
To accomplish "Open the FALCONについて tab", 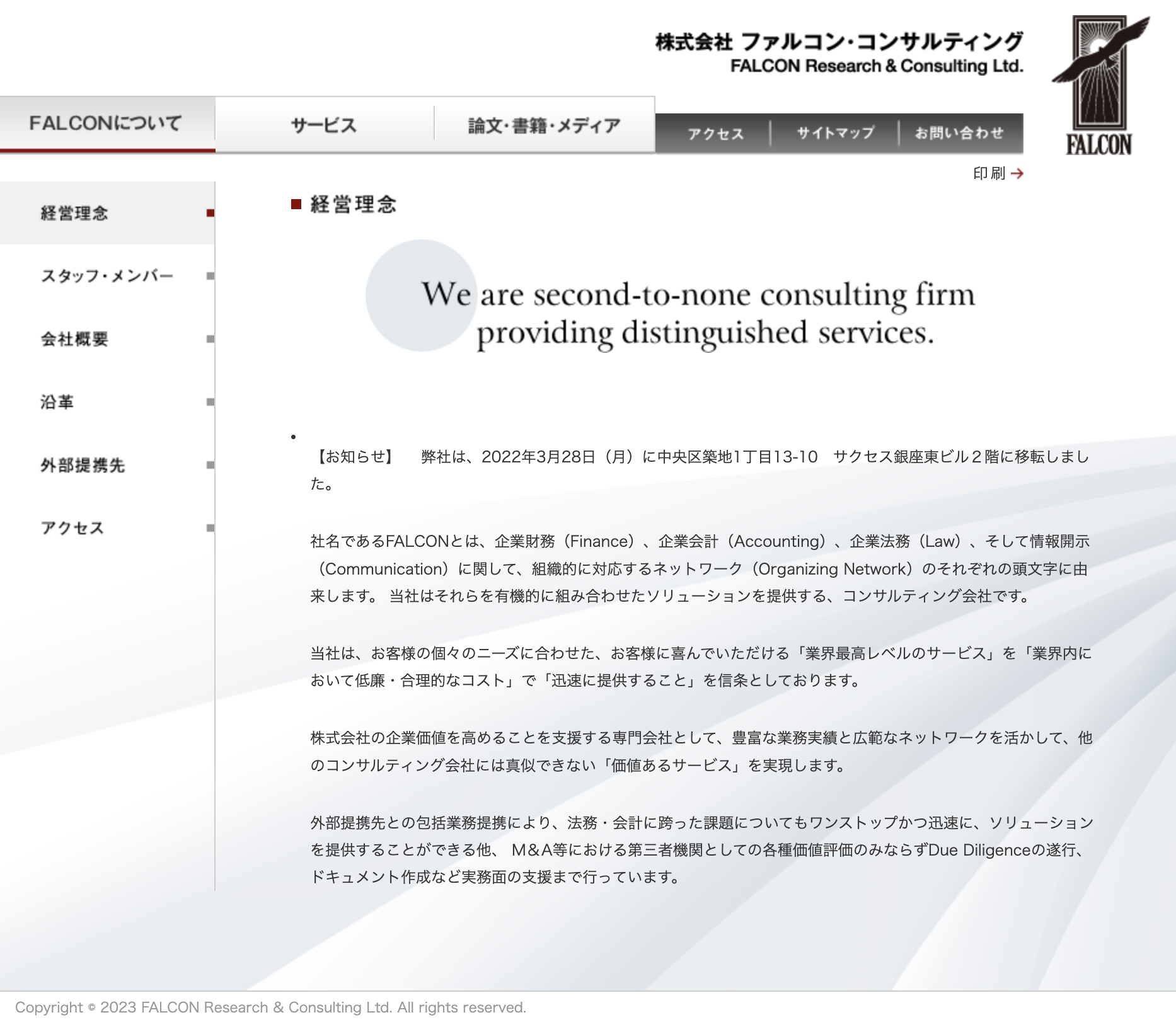I will (107, 123).
